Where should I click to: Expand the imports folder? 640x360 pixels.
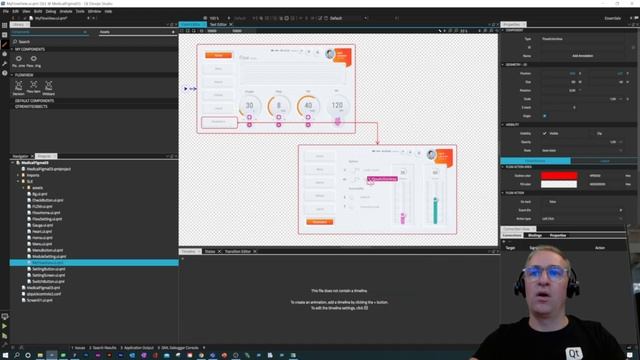18,175
